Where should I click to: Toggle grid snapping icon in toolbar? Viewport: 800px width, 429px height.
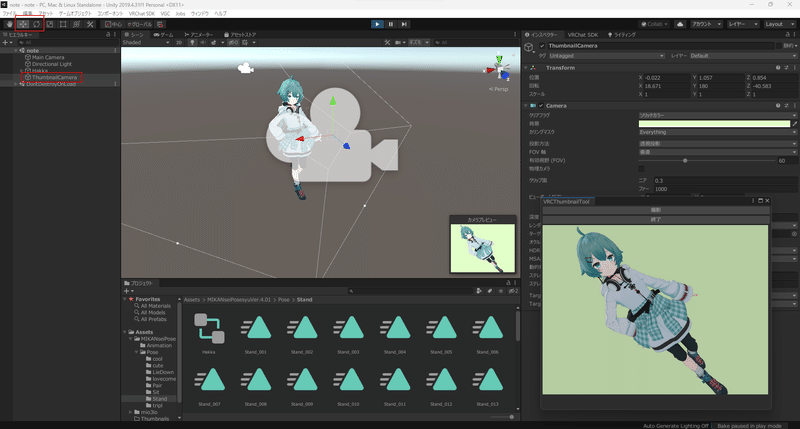[160, 24]
